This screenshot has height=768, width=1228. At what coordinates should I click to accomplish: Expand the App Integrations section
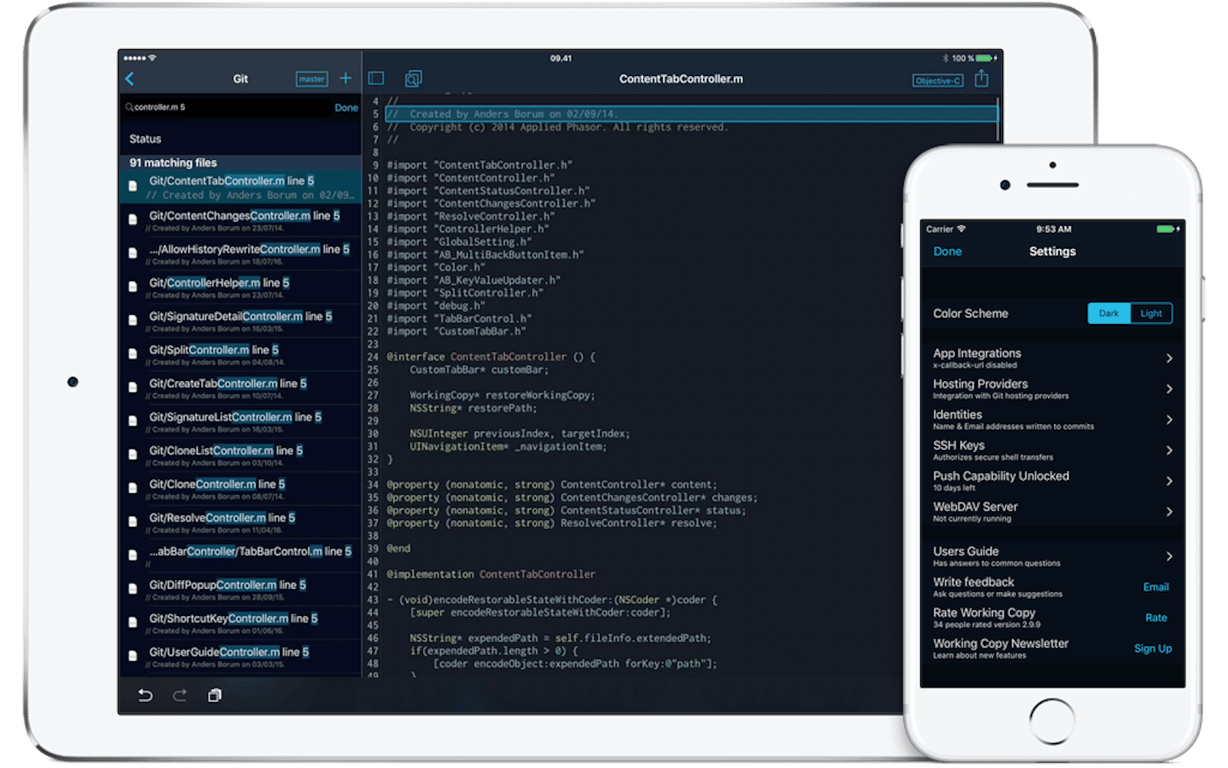[x=1172, y=358]
